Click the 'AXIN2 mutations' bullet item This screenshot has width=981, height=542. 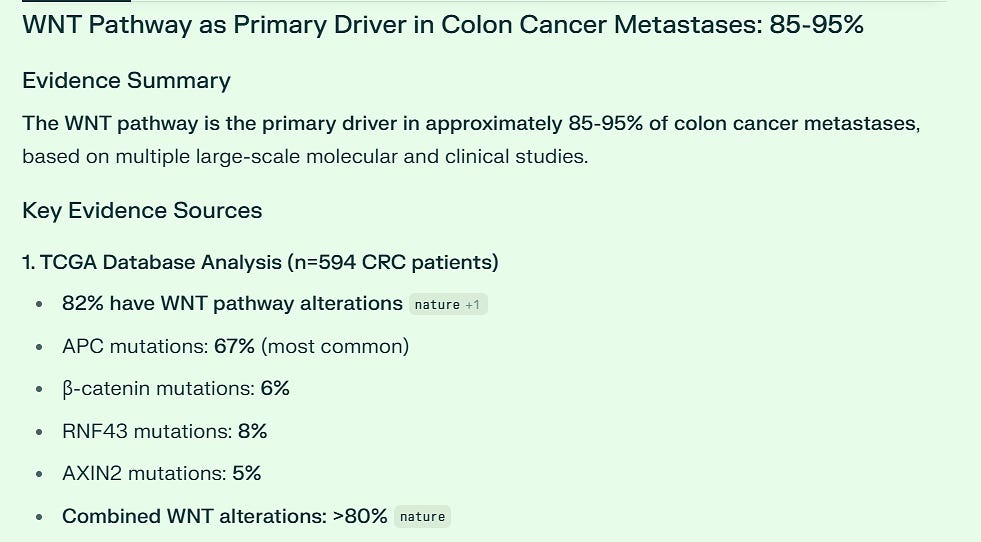click(161, 473)
